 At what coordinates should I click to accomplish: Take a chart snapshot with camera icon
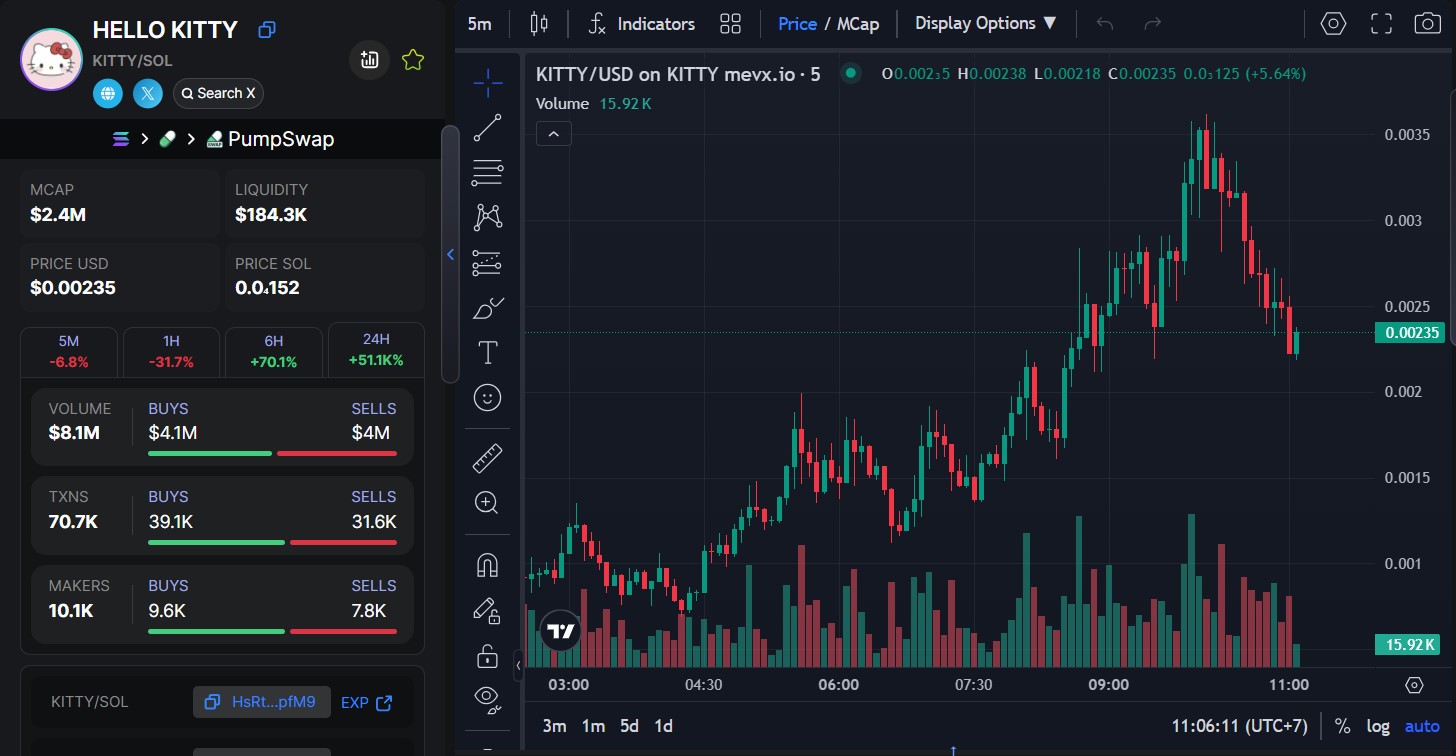tap(1427, 23)
